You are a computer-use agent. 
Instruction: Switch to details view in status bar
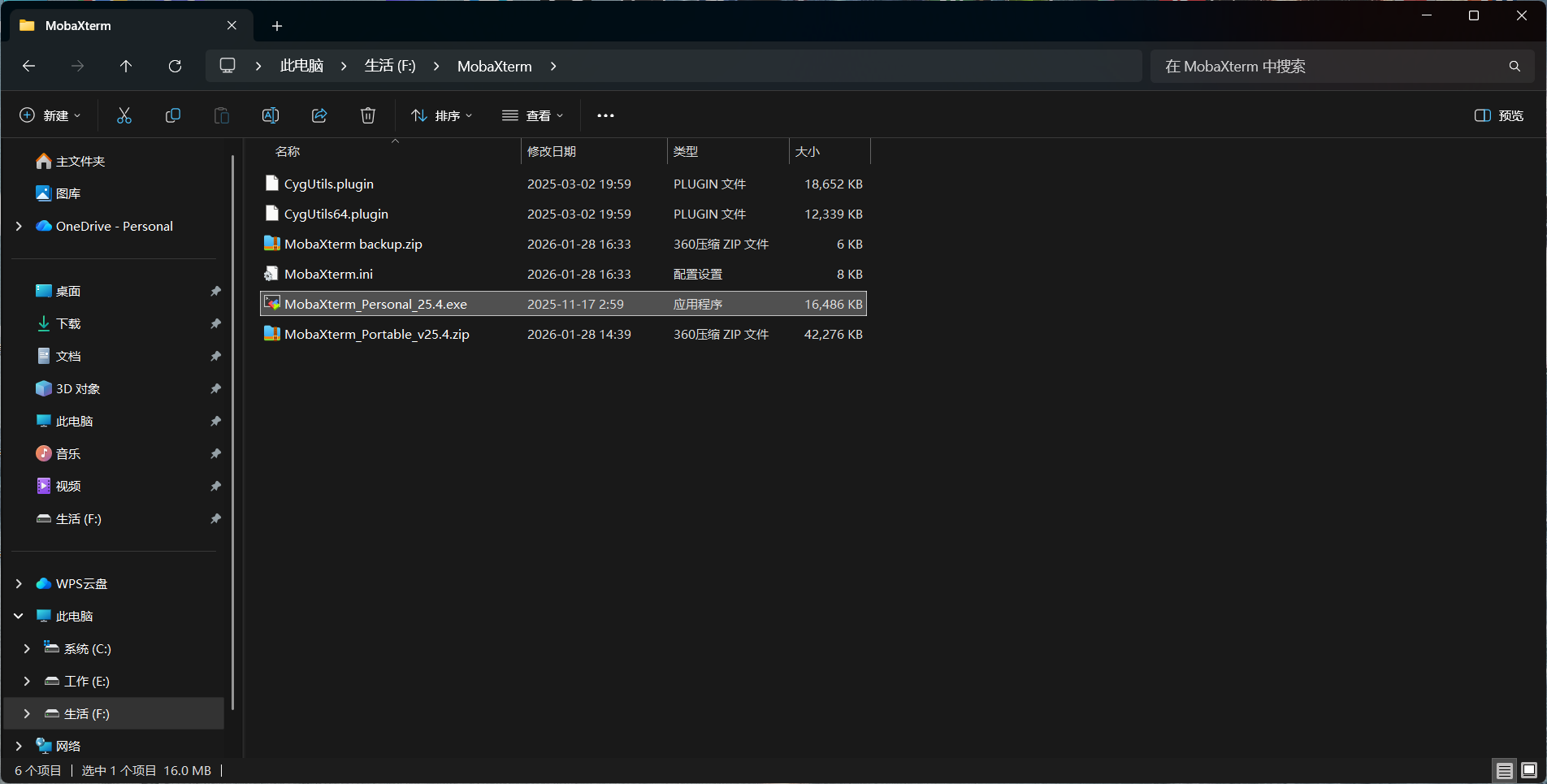tap(1504, 770)
